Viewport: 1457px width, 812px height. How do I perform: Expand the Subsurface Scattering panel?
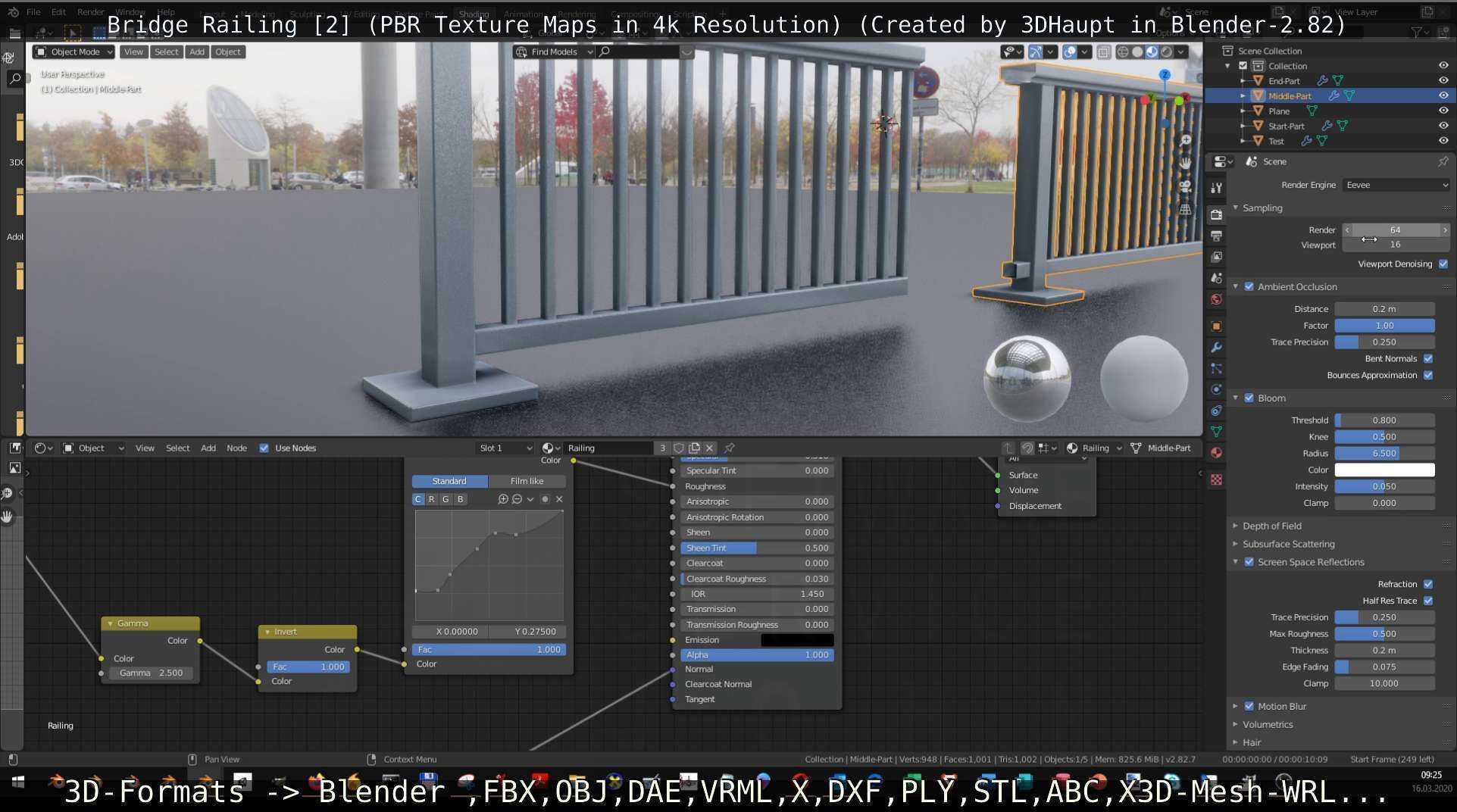click(x=1288, y=544)
